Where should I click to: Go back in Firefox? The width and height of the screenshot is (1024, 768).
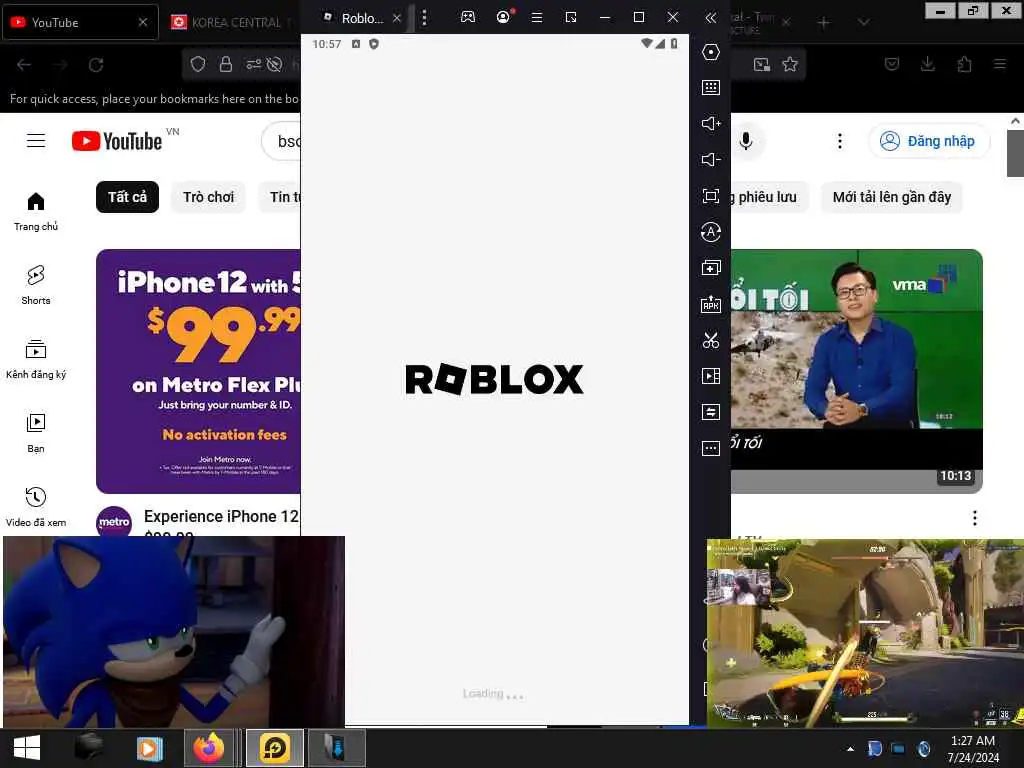tap(24, 65)
